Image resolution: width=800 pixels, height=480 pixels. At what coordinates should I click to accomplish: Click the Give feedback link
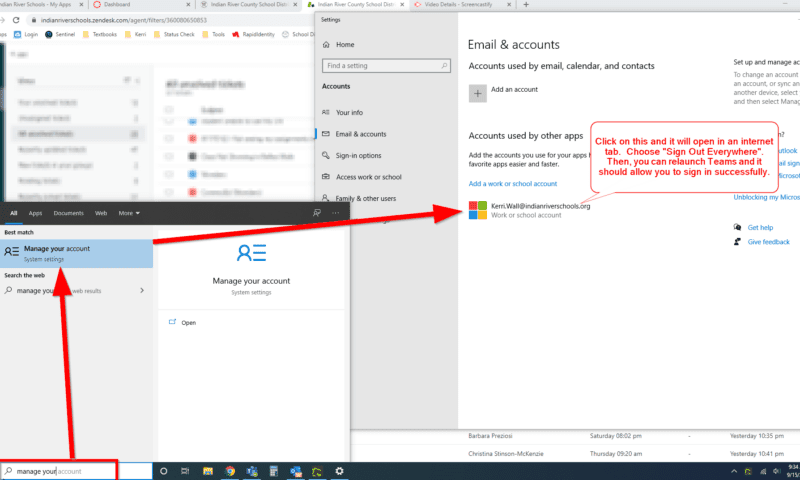pos(768,242)
